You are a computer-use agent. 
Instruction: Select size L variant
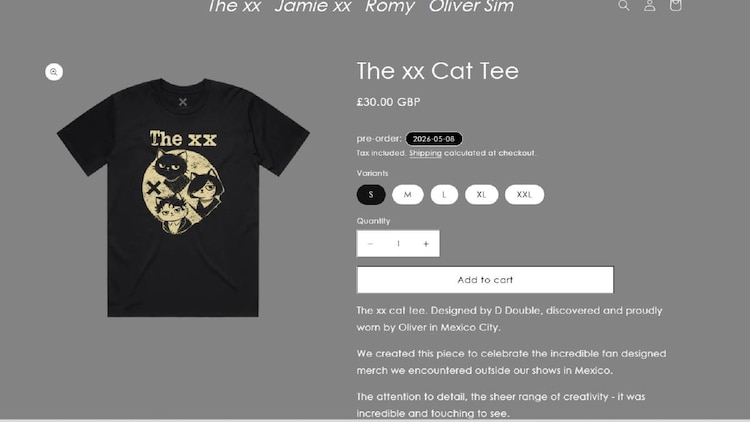(x=444, y=195)
